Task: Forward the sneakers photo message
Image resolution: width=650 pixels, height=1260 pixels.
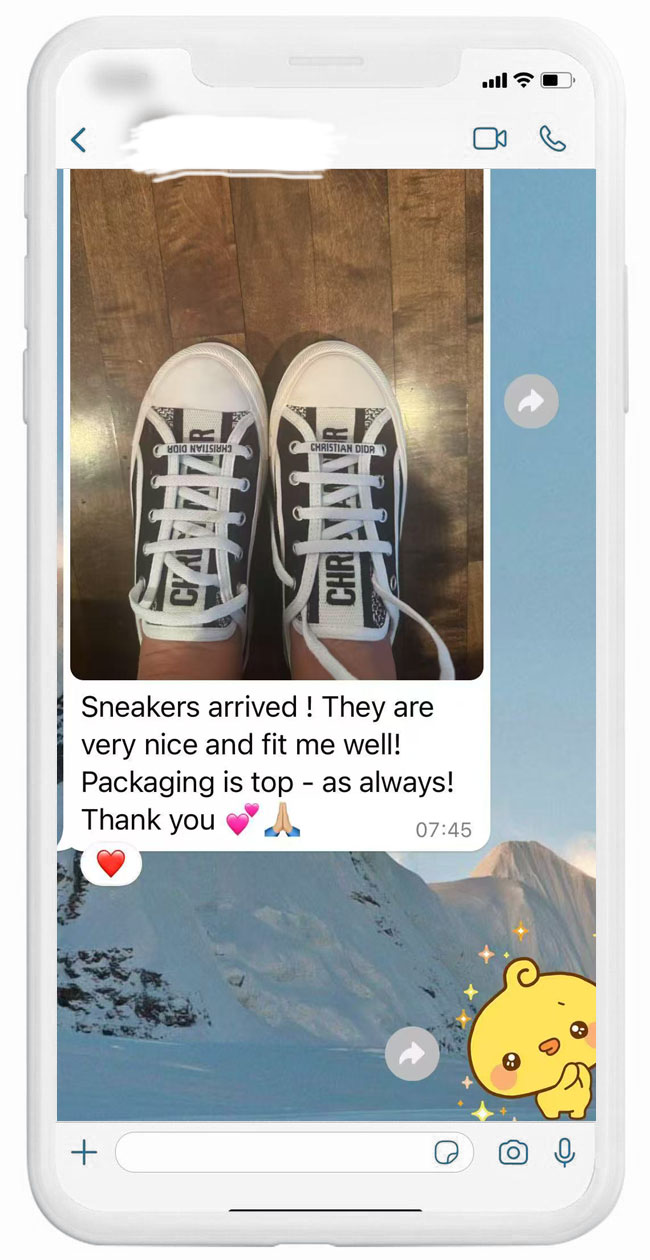Action: (531, 401)
